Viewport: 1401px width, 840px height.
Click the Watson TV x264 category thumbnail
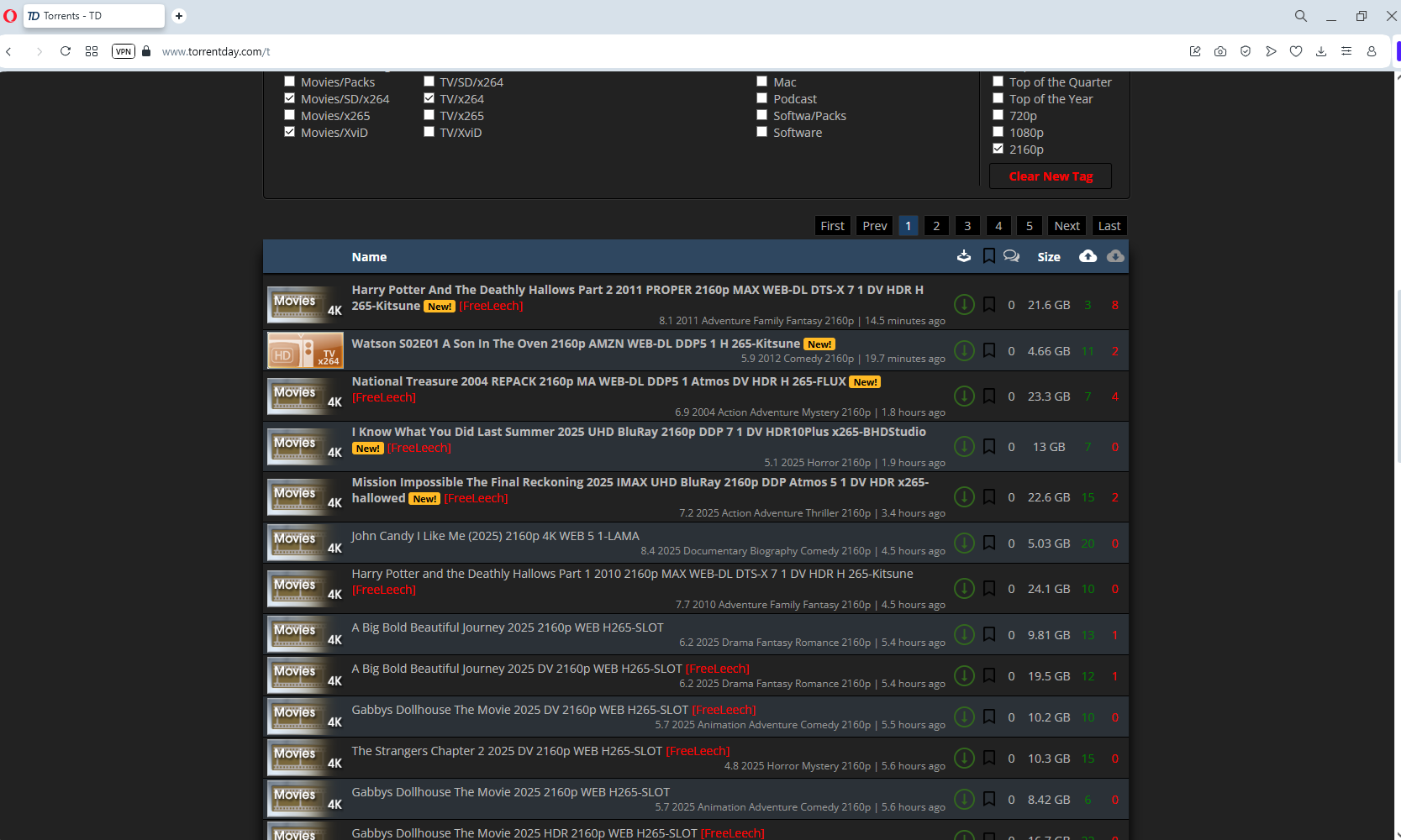click(305, 350)
